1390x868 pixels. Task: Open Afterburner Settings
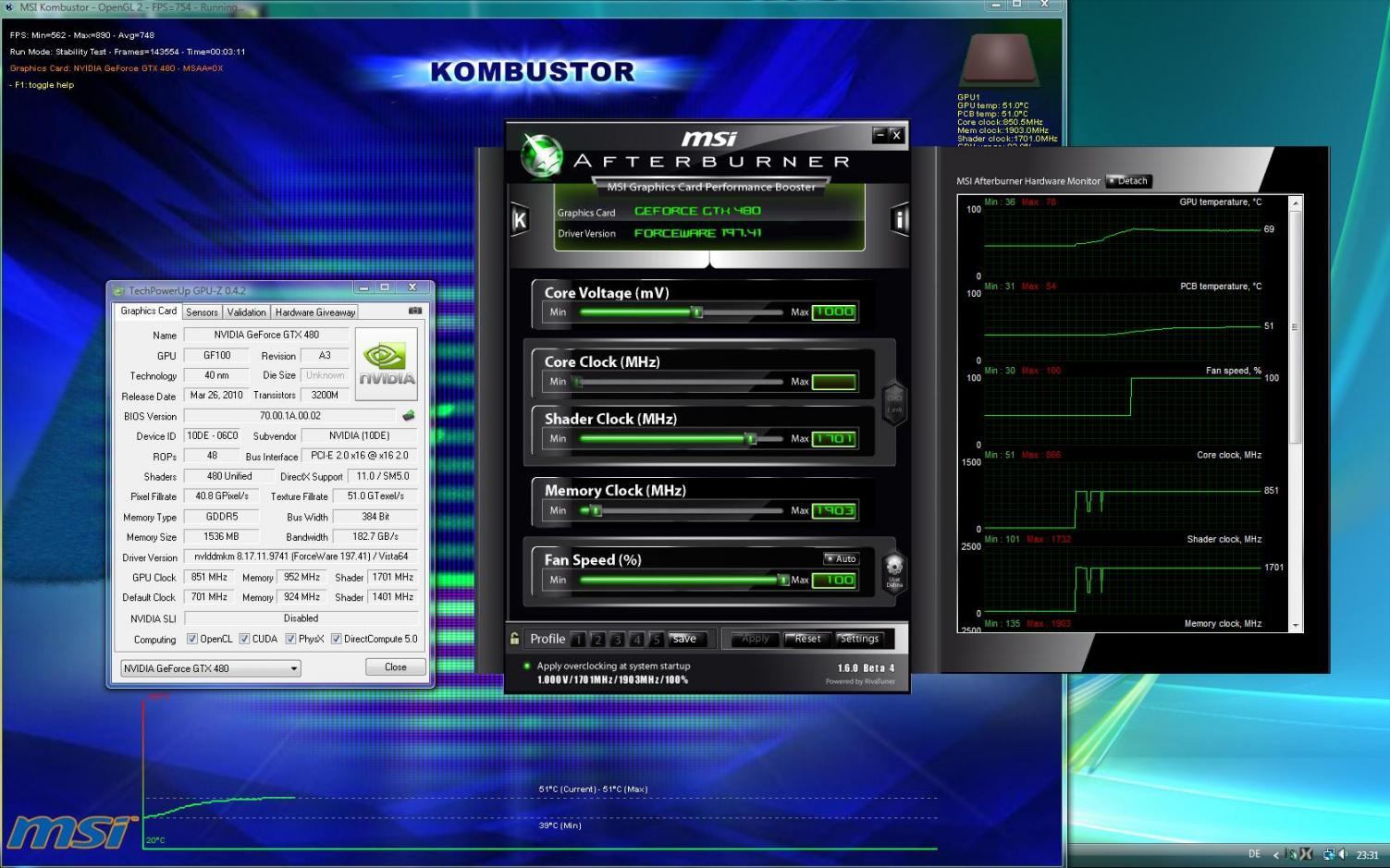click(x=859, y=639)
